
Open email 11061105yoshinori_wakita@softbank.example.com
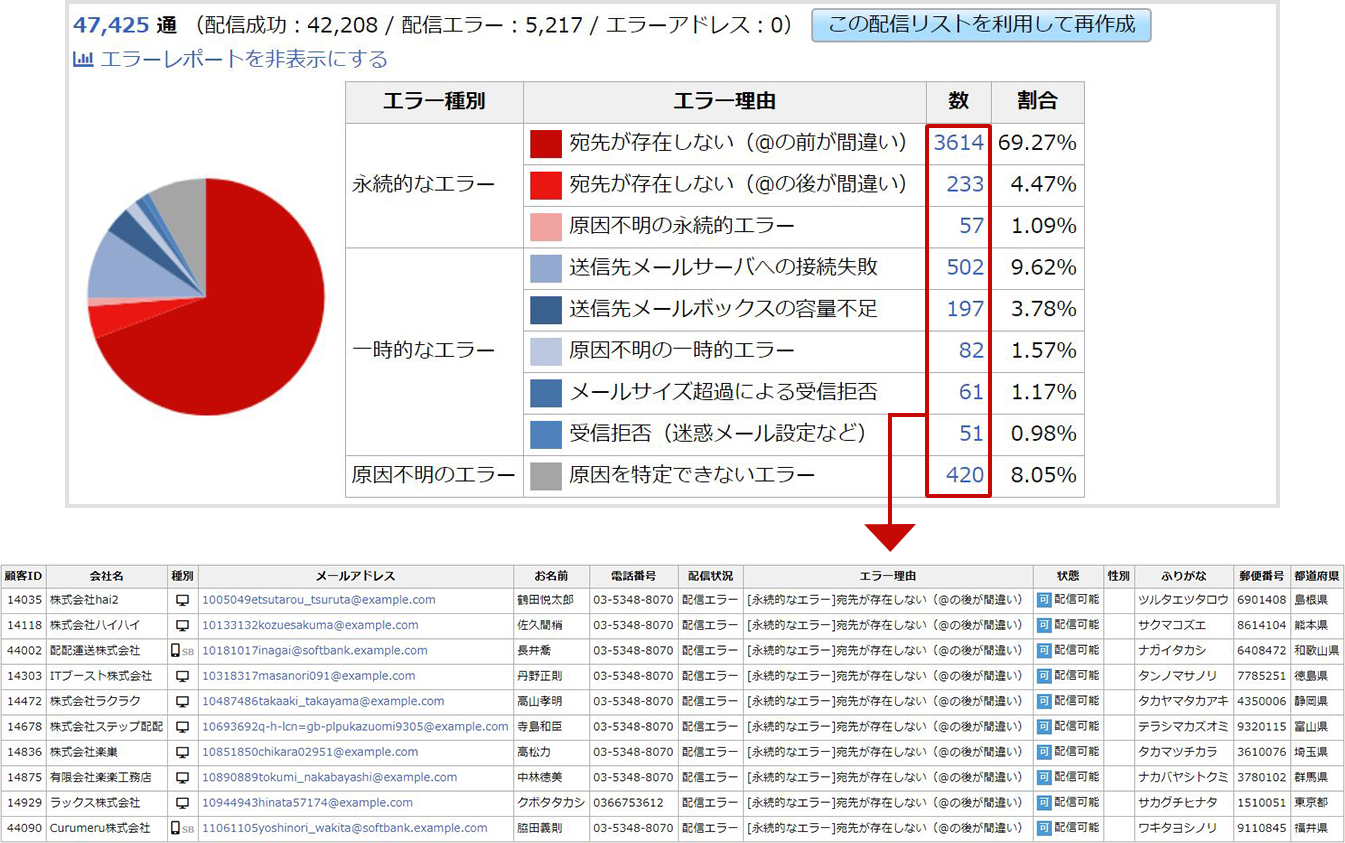coord(345,828)
